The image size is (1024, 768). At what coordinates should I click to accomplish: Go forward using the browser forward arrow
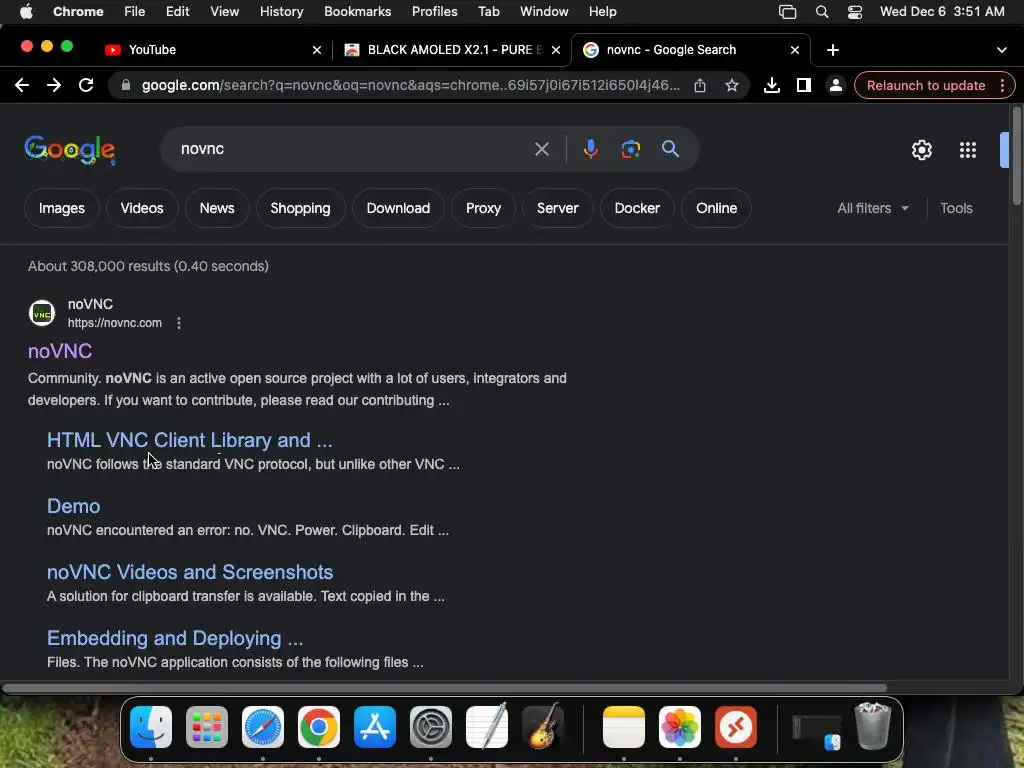(x=54, y=86)
